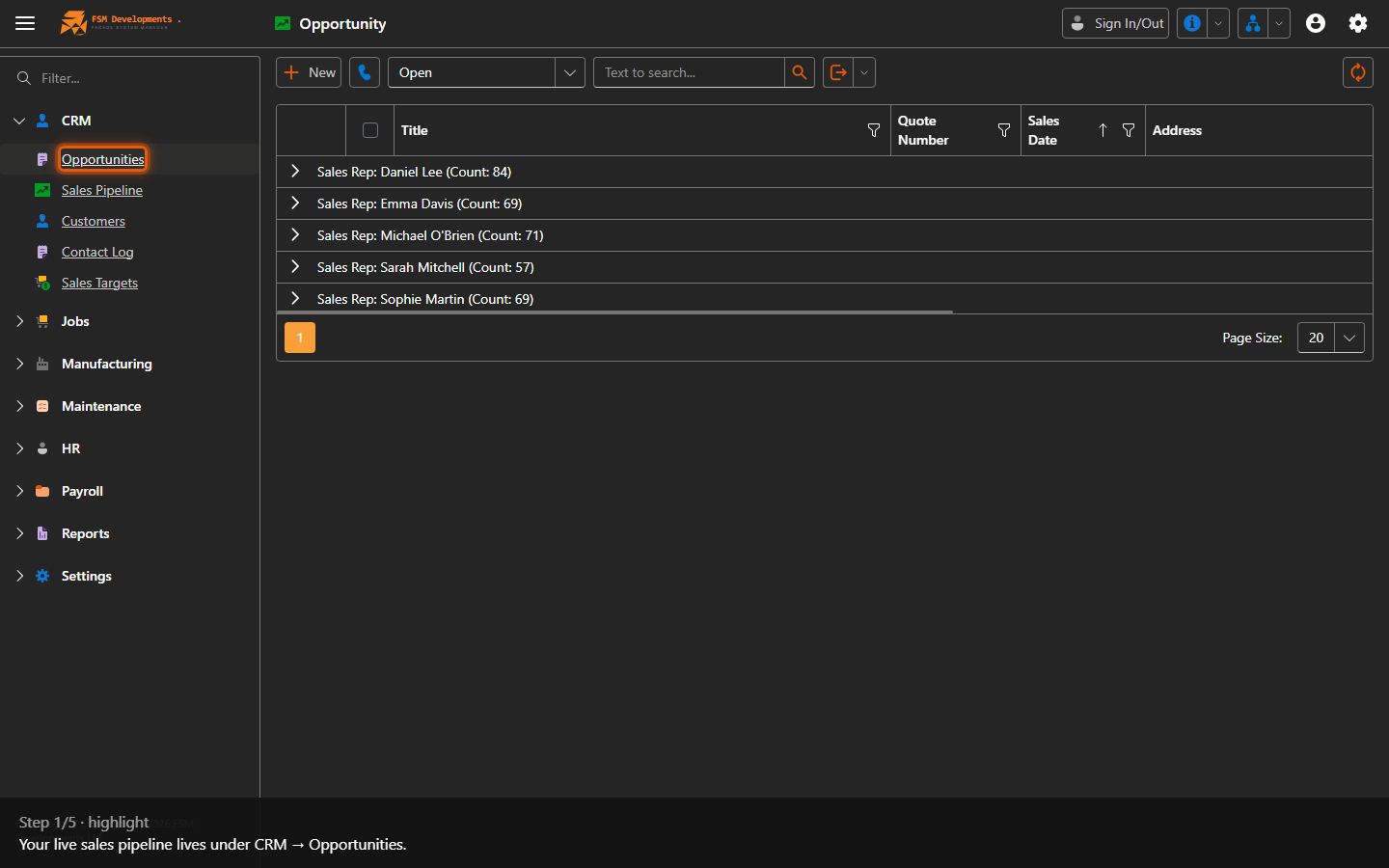Expand the Daniel Lee sales rep group
Screen dimensions: 1389x868
pos(295,172)
